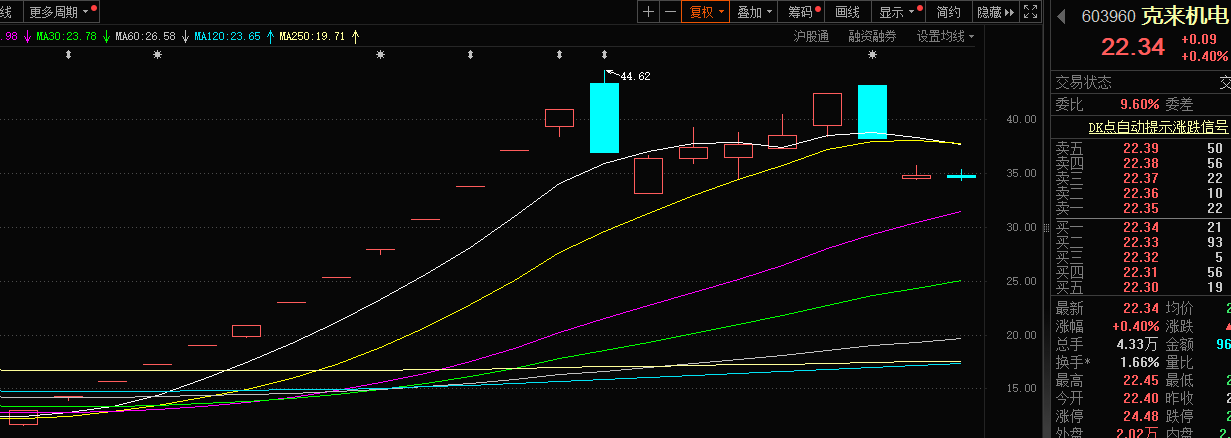
Task: Open the 显示 display menu
Action: click(x=897, y=12)
